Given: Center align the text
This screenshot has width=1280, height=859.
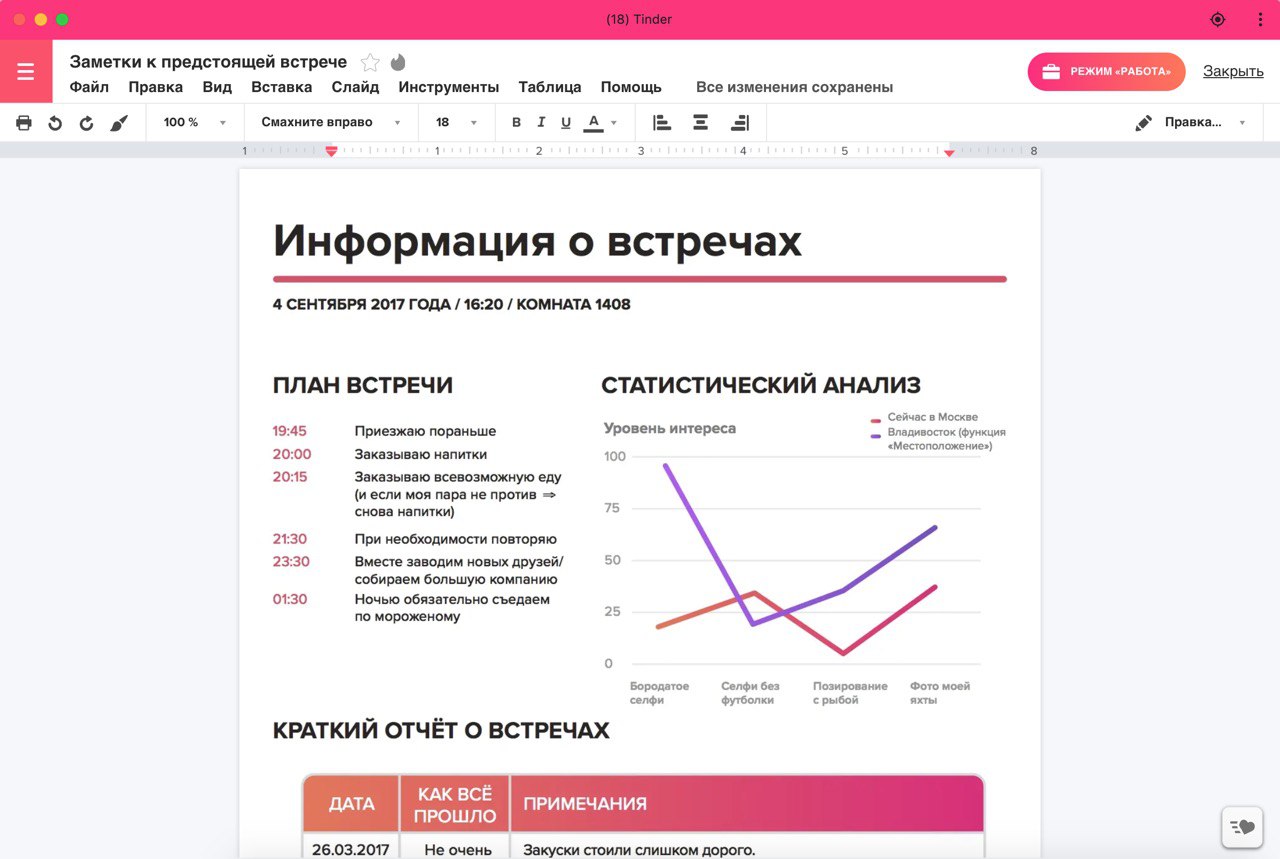Looking at the screenshot, I should pyautogui.click(x=701, y=123).
